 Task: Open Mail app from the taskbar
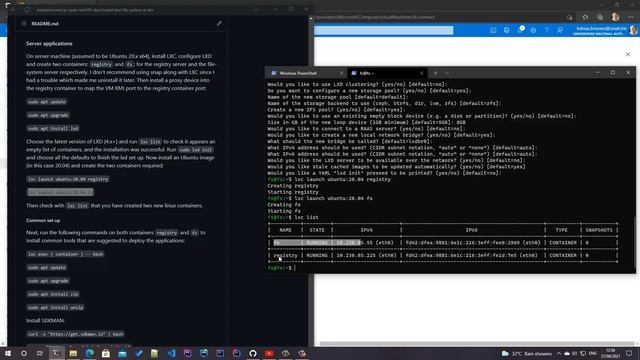point(122,353)
